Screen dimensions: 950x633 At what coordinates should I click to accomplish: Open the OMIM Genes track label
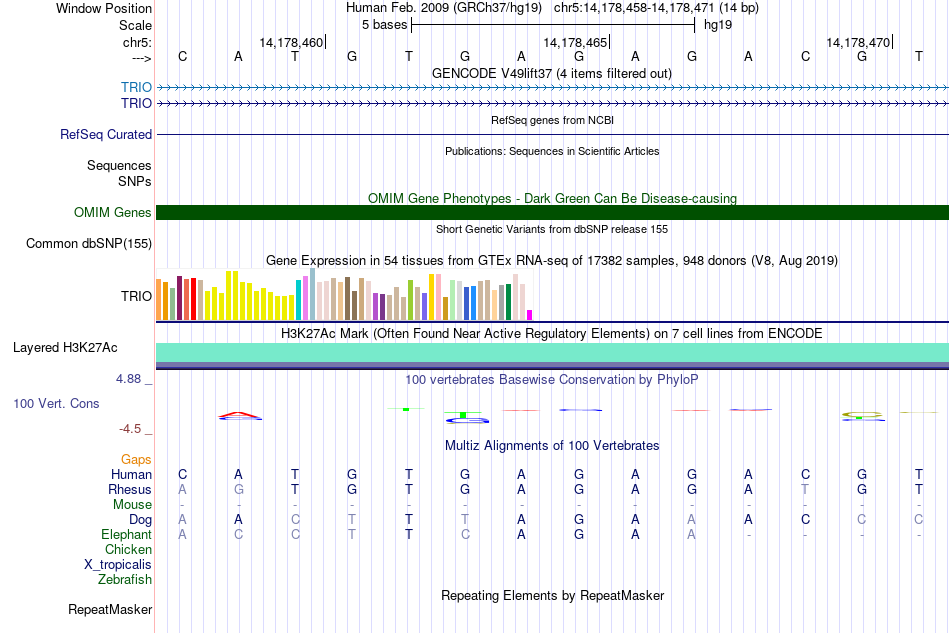(x=113, y=213)
